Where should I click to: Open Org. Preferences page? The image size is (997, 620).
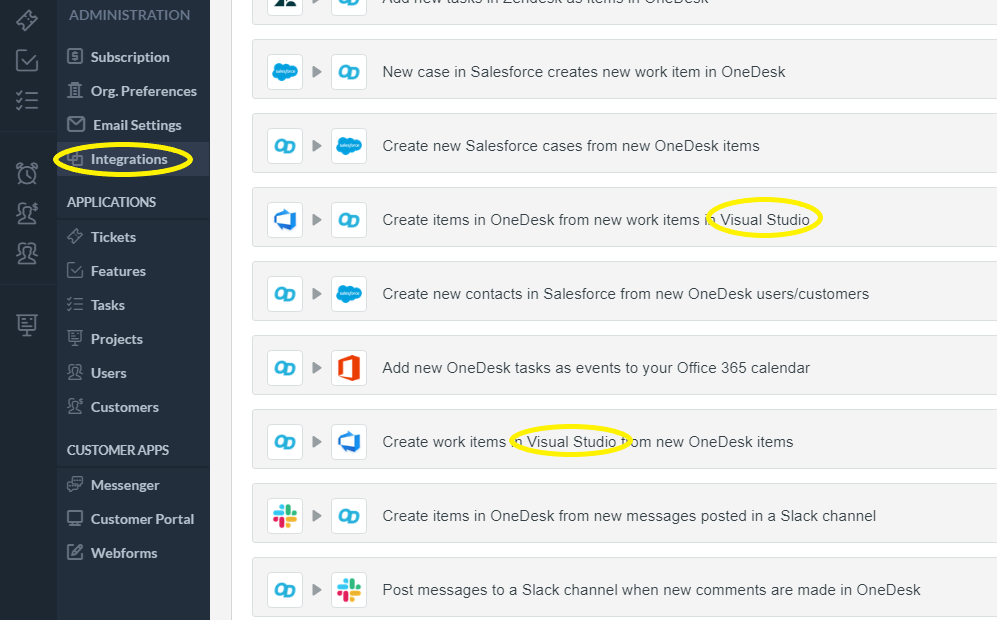pos(143,91)
